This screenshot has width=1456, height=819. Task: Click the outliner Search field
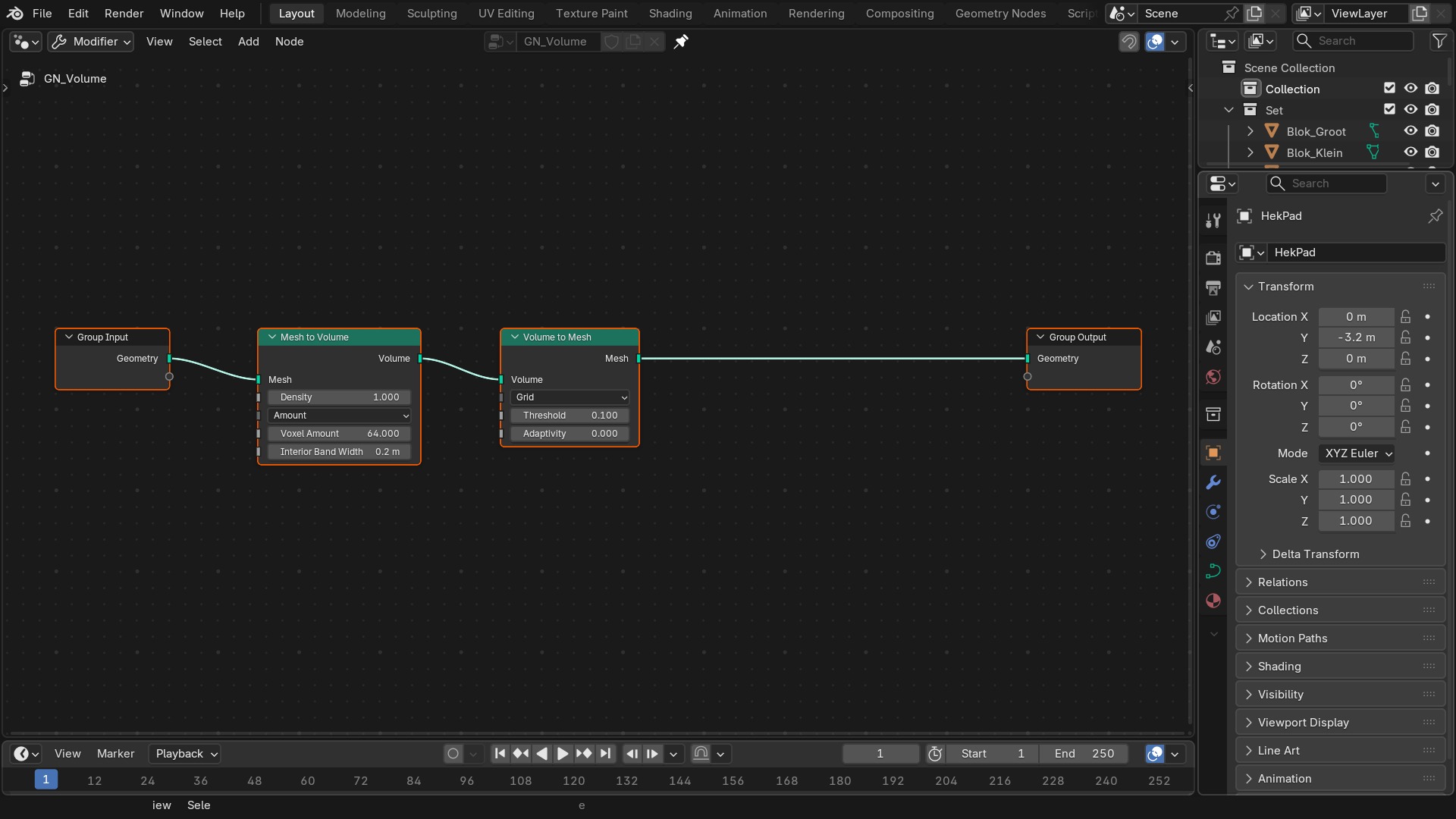point(1354,41)
